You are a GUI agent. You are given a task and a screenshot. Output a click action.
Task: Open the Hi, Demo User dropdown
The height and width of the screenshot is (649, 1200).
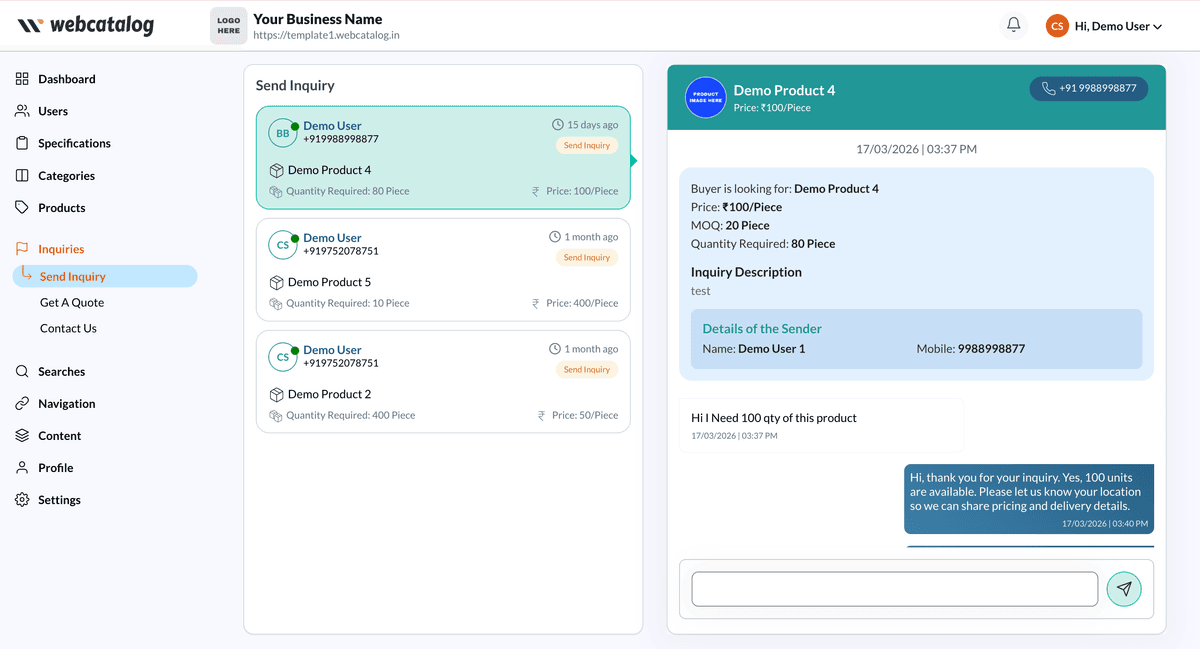(1104, 26)
